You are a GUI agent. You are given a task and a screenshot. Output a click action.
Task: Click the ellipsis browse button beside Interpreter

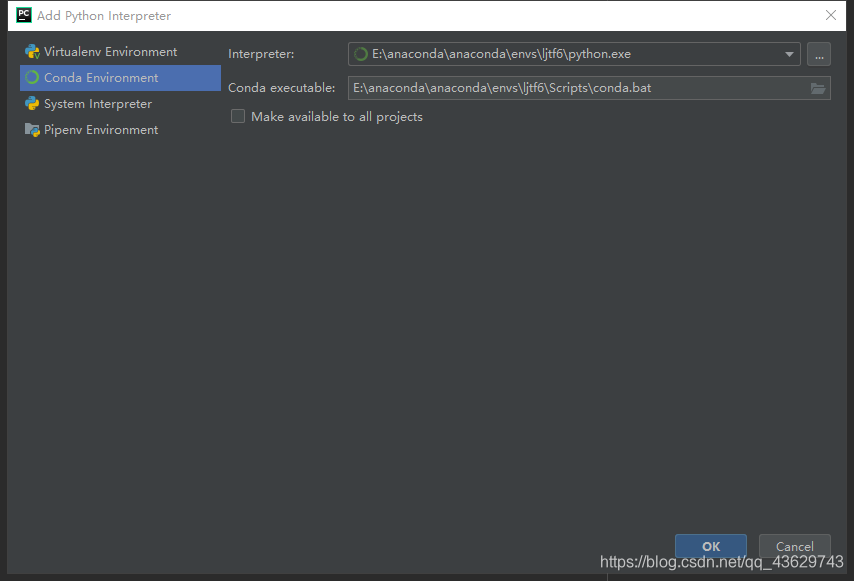coord(819,54)
